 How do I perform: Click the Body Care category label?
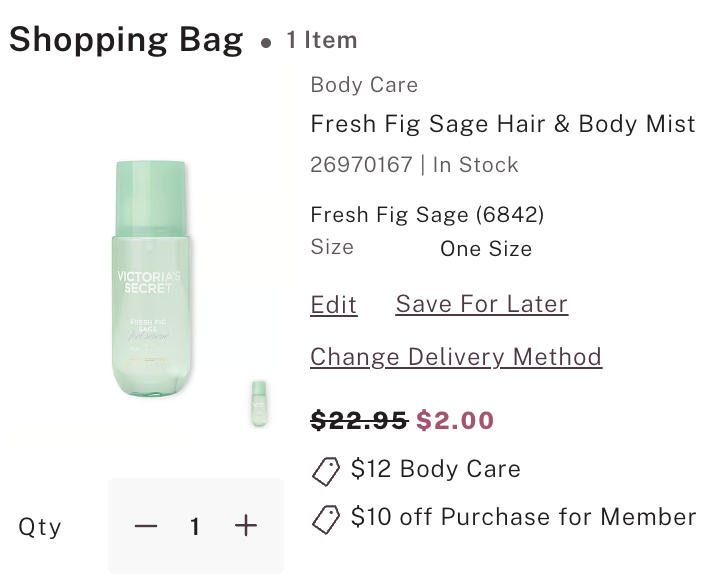364,85
